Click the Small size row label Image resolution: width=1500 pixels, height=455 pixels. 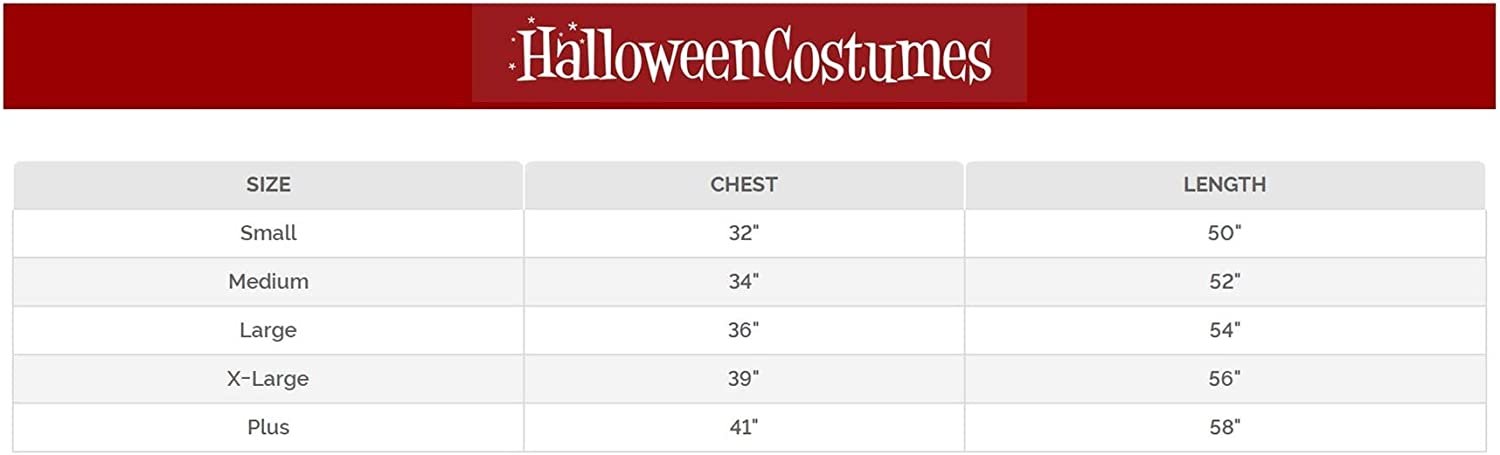pyautogui.click(x=268, y=233)
